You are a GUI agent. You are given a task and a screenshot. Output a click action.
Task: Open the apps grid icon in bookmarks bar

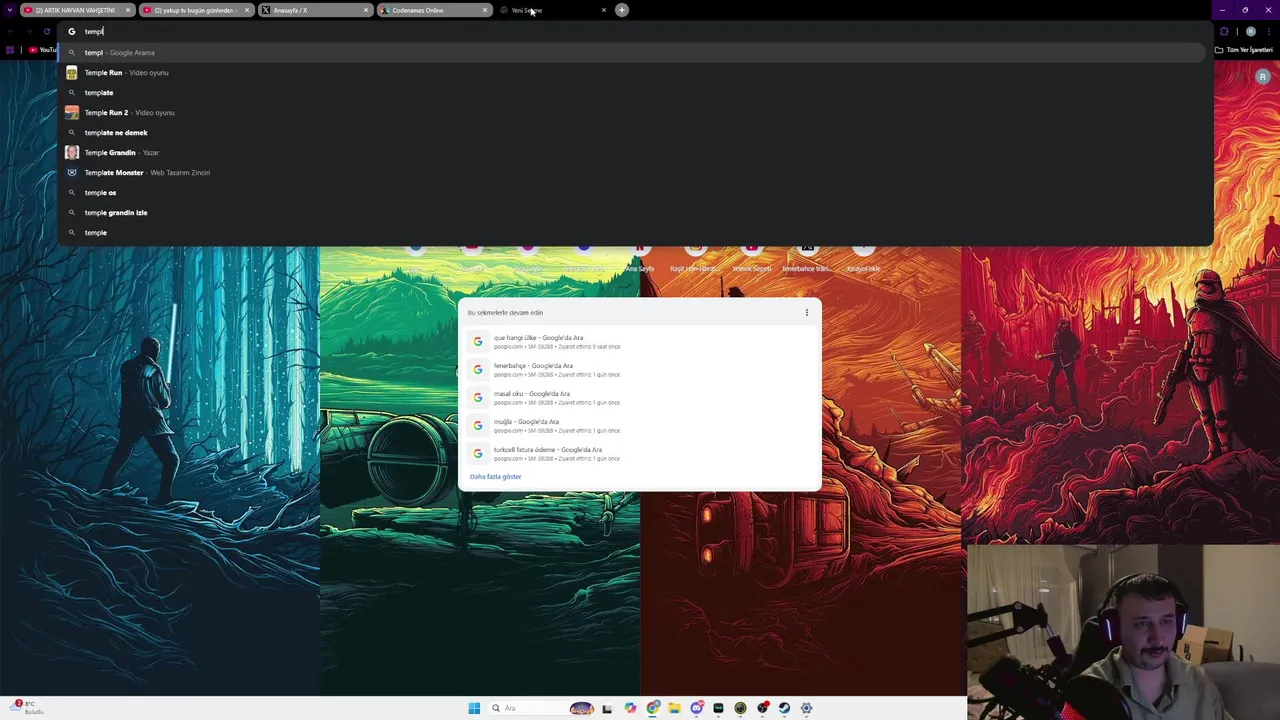coord(10,49)
